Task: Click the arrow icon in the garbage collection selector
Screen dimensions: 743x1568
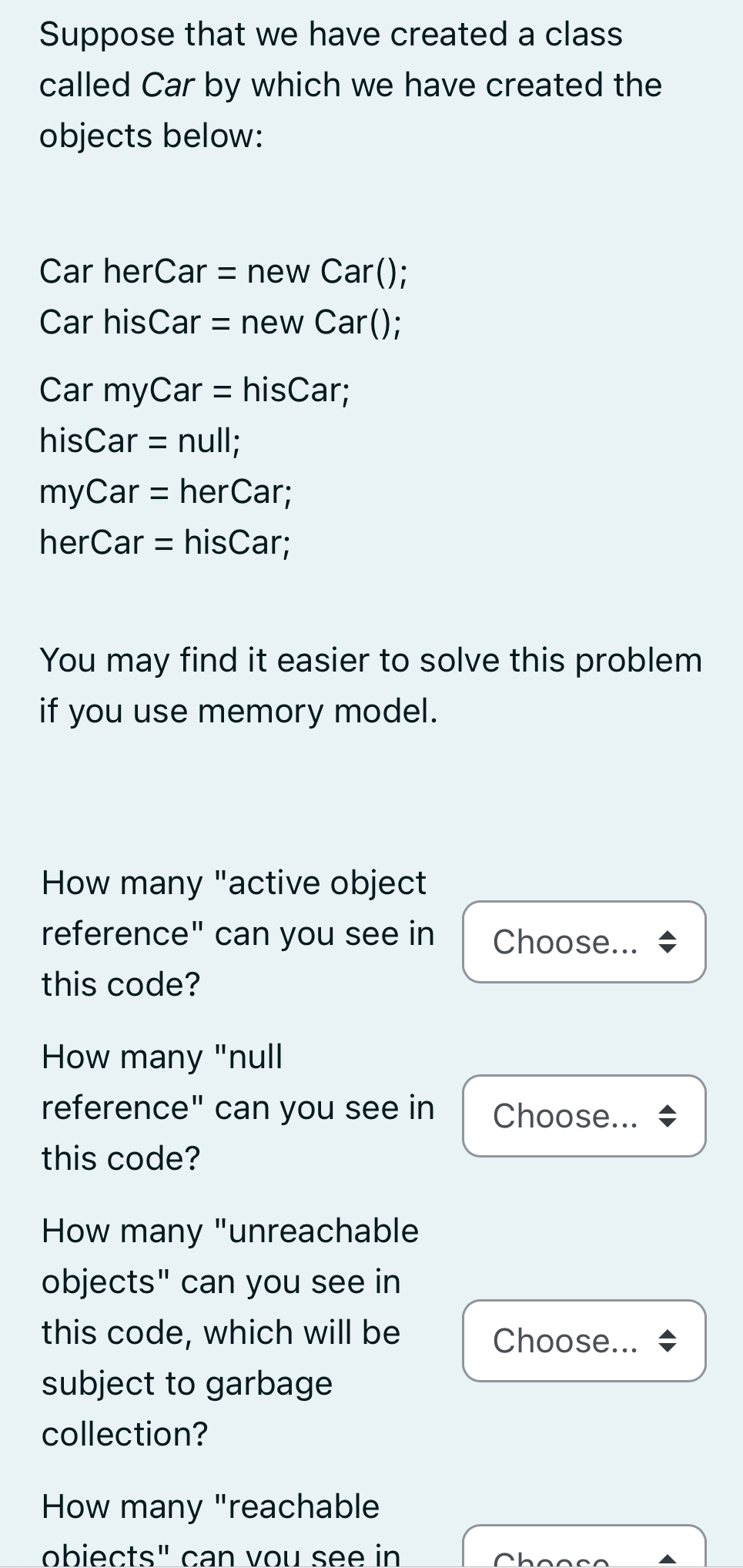Action: (669, 1340)
